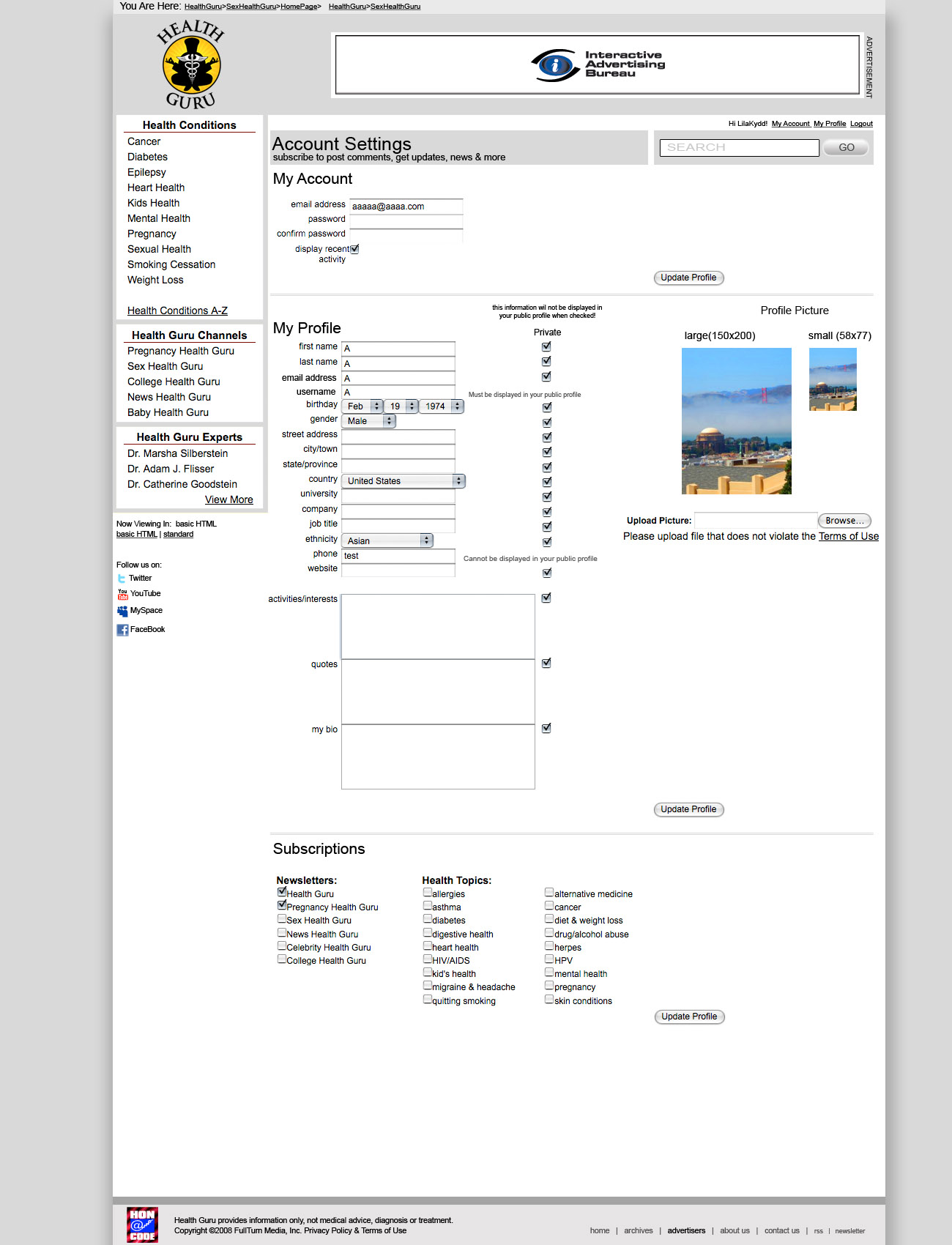Open Pregnancy Health Guru channel
The width and height of the screenshot is (952, 1245).
[181, 351]
